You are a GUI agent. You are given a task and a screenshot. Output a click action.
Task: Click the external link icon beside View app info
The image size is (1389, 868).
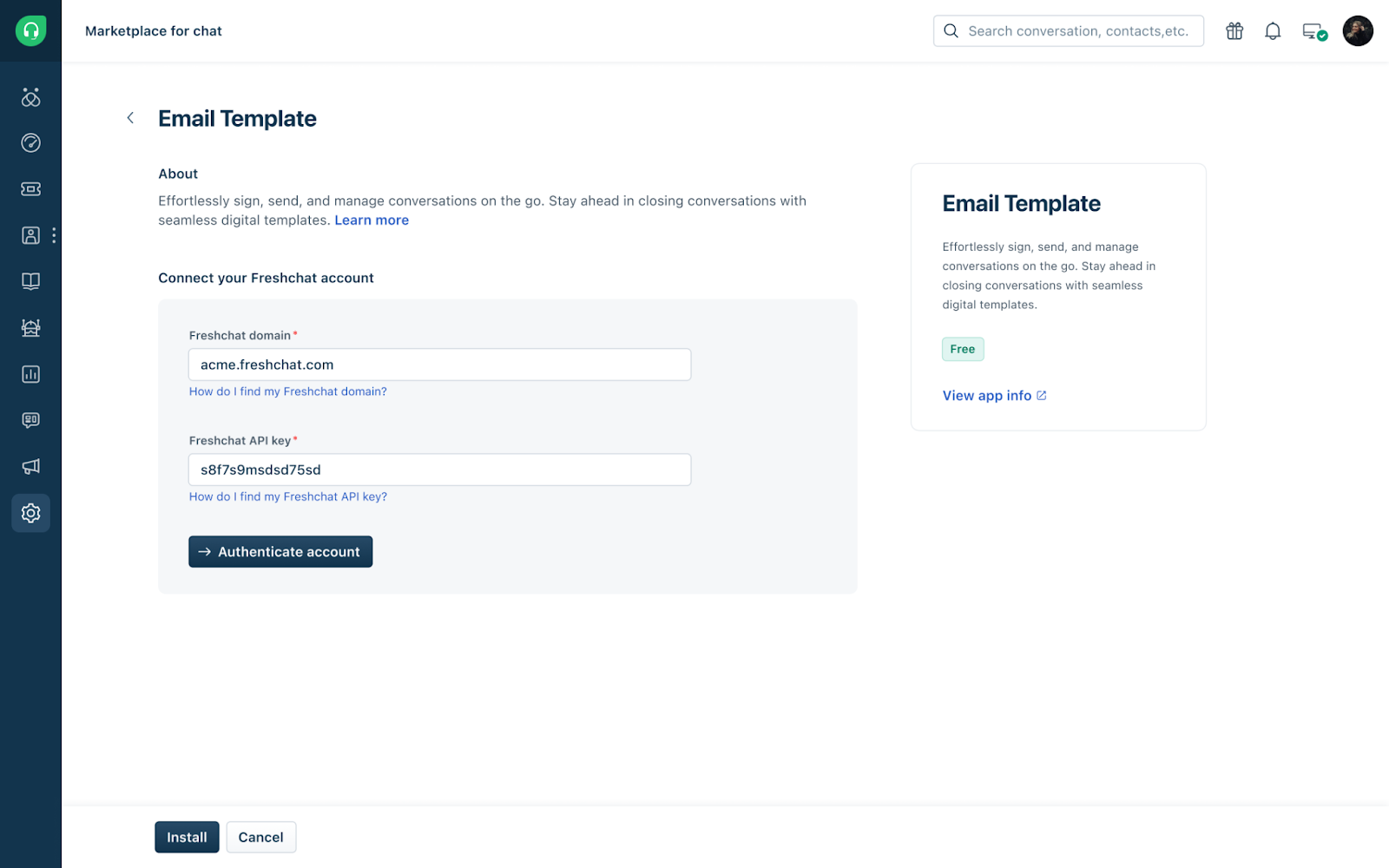click(x=1042, y=396)
